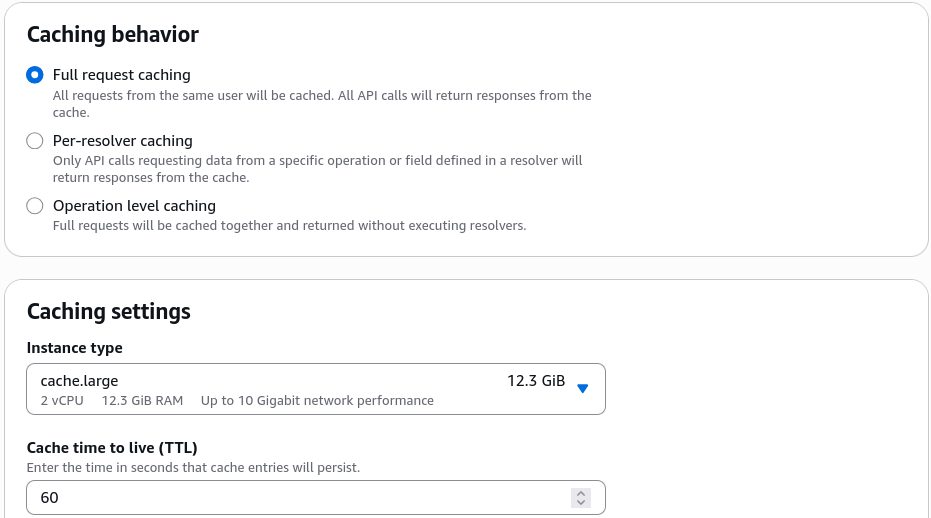This screenshot has width=931, height=518.
Task: Open the cache.large instance type dropdown
Action: pyautogui.click(x=316, y=389)
